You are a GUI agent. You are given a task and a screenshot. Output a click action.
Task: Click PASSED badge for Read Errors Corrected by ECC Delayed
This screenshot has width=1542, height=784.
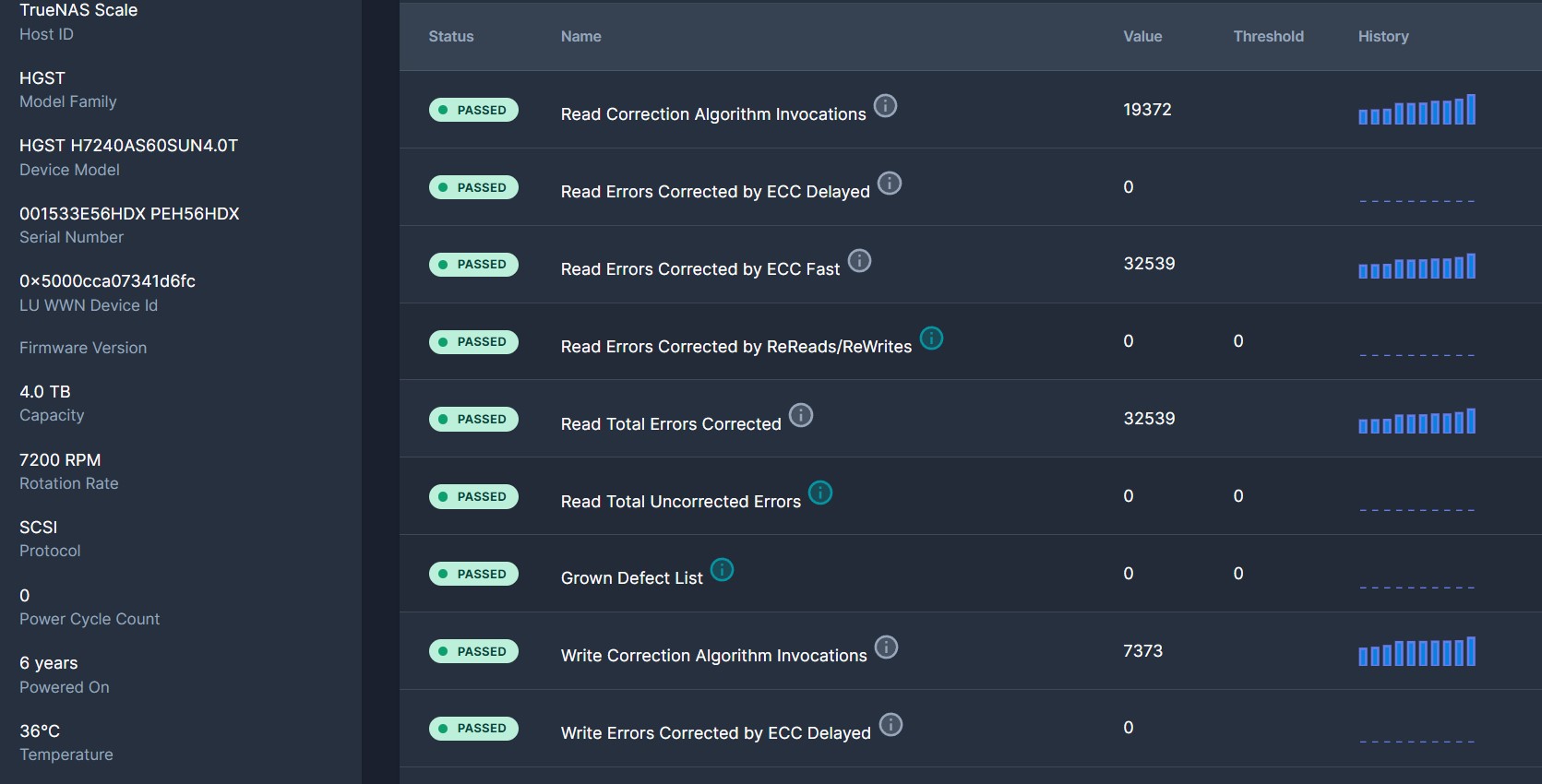click(x=473, y=187)
